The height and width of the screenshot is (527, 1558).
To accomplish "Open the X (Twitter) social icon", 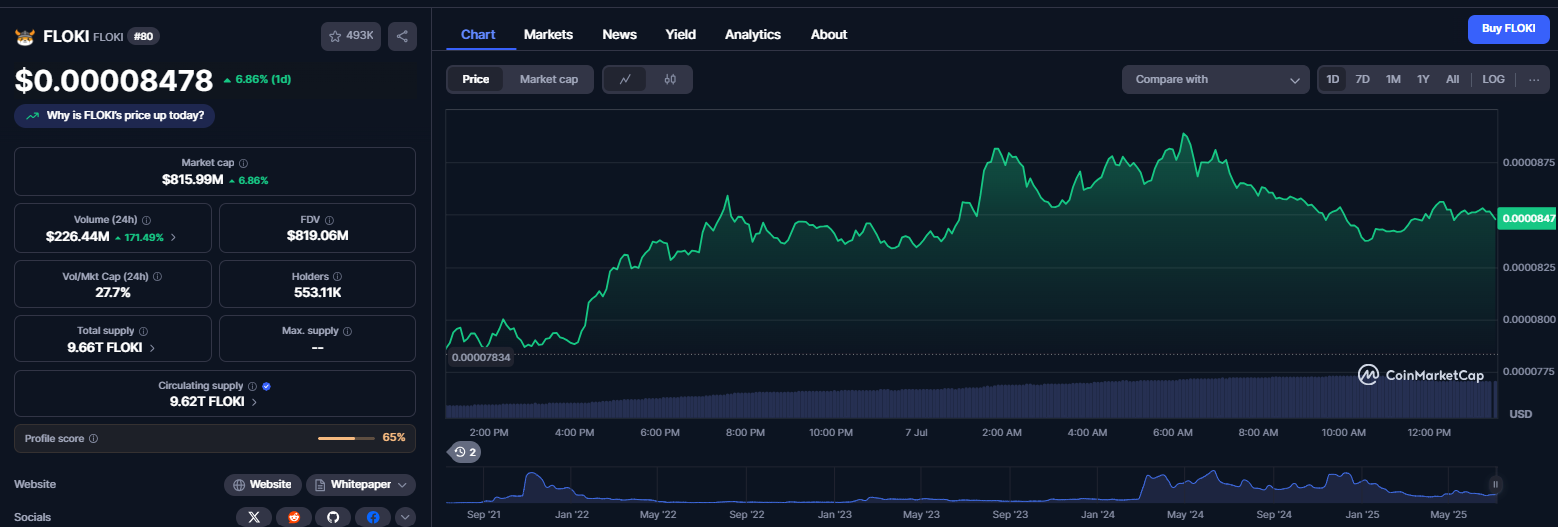I will click(x=254, y=517).
